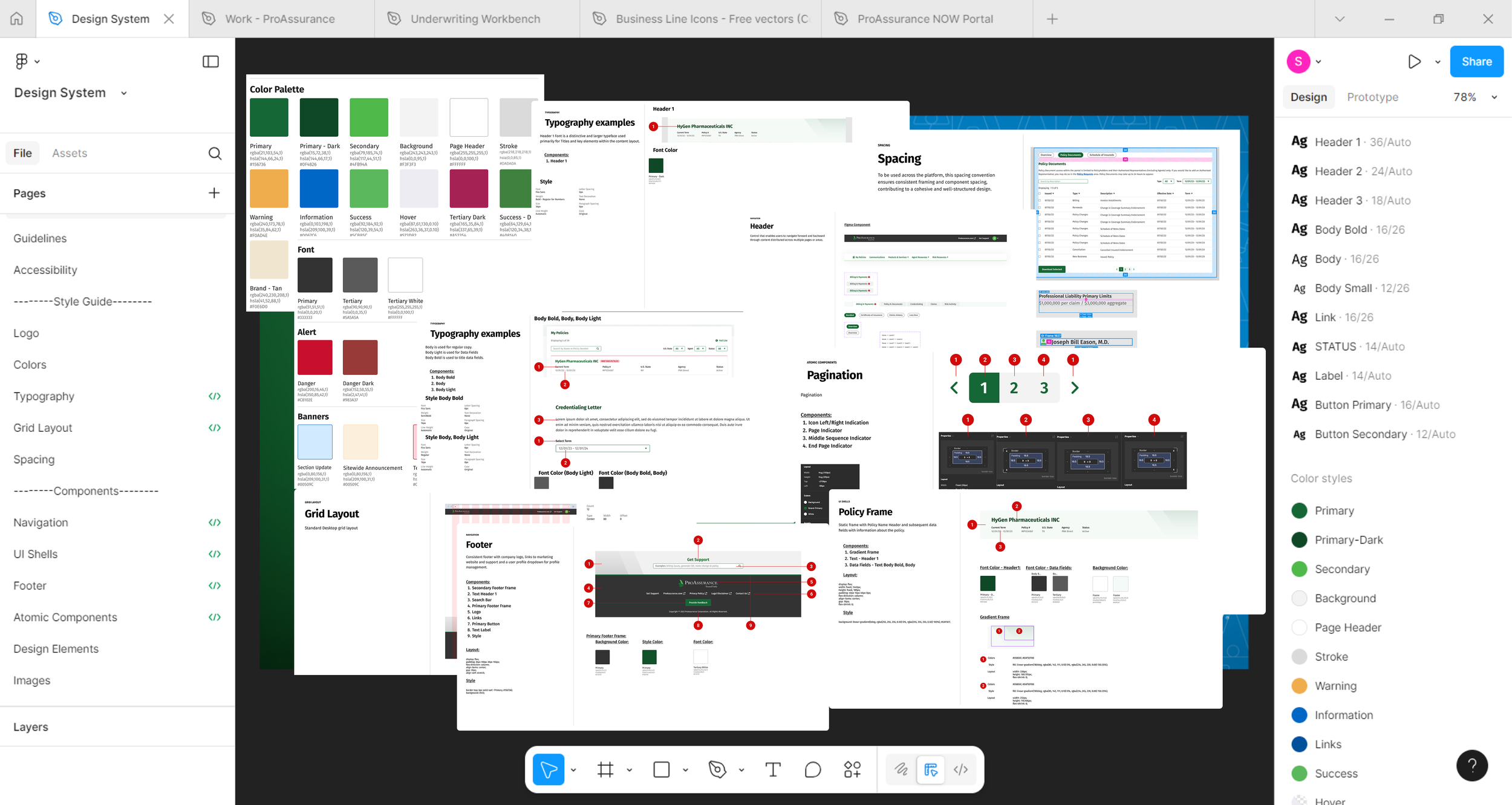Expand the Design System file name dropdown

[124, 93]
